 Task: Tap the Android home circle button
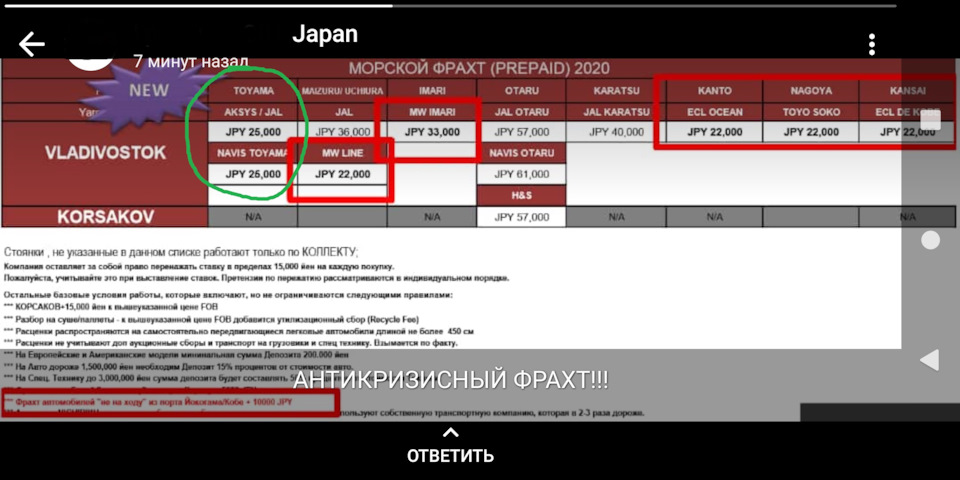point(931,240)
